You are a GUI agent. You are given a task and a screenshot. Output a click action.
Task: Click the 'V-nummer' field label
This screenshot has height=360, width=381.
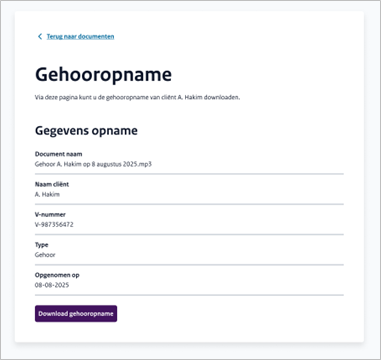coord(50,215)
